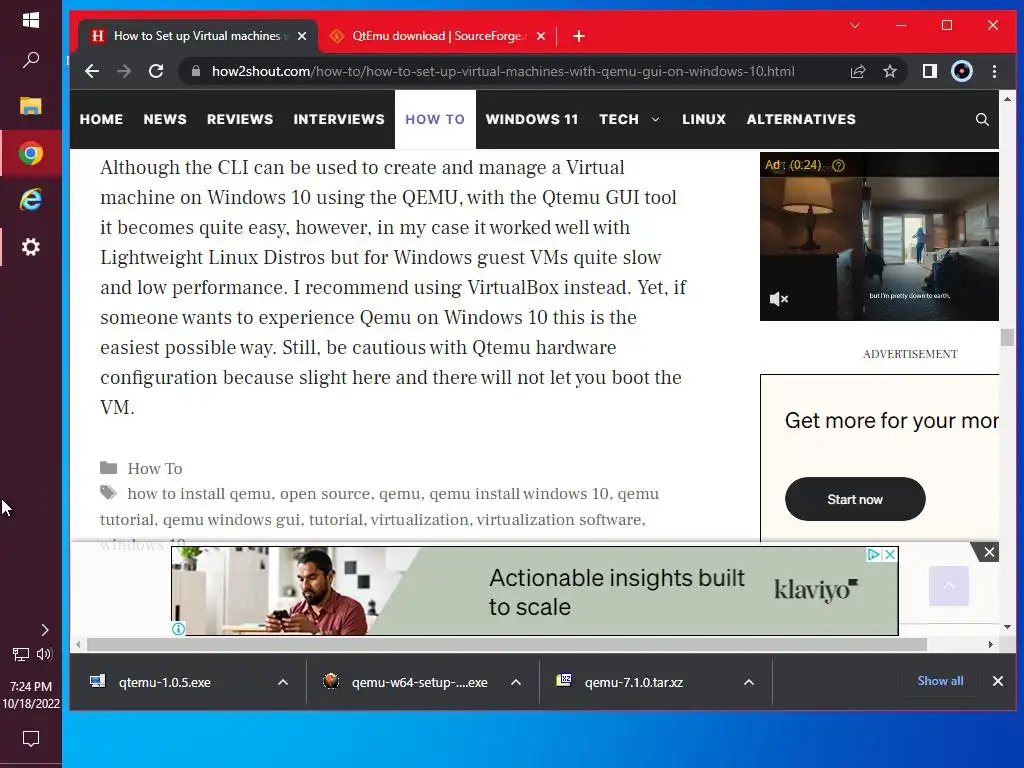
Task: Share this page using the share icon
Action: [857, 71]
